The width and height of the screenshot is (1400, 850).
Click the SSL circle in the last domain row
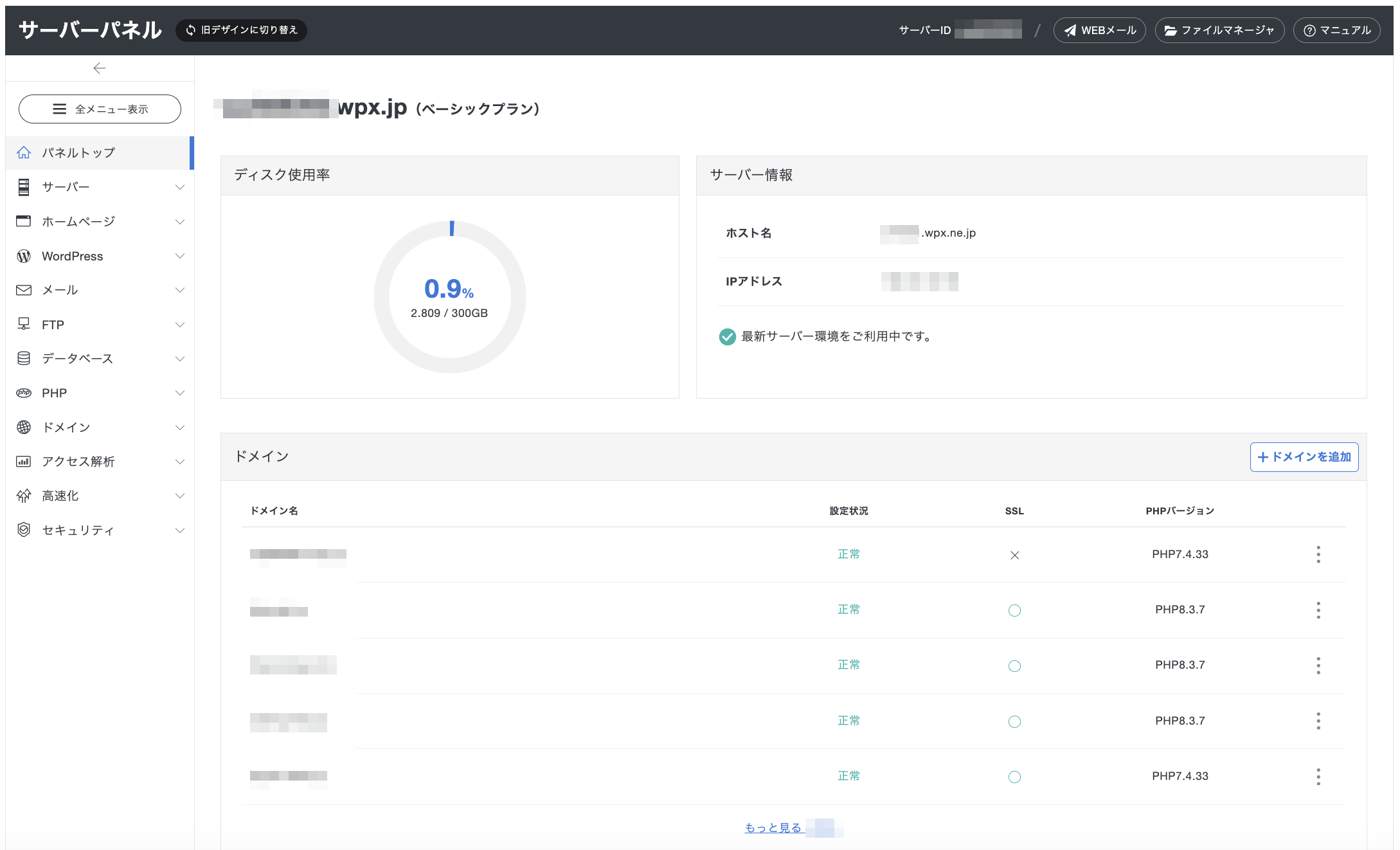tap(1014, 777)
